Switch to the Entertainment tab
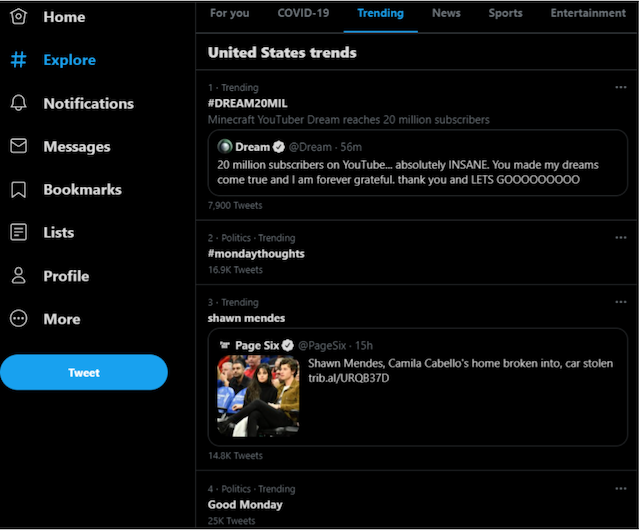The height and width of the screenshot is (530, 640). coord(588,13)
